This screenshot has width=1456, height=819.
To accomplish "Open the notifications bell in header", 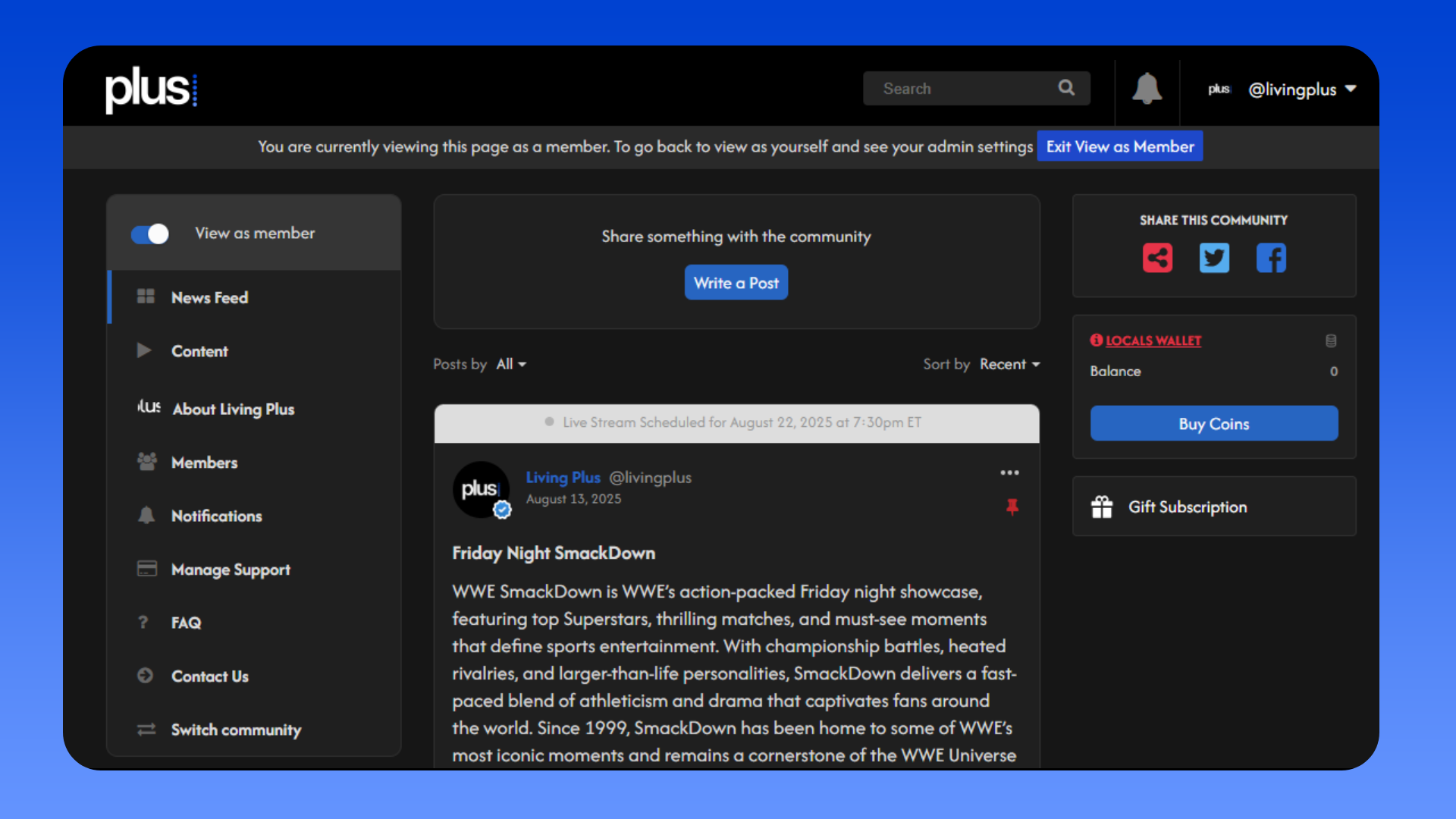I will coord(1147,89).
